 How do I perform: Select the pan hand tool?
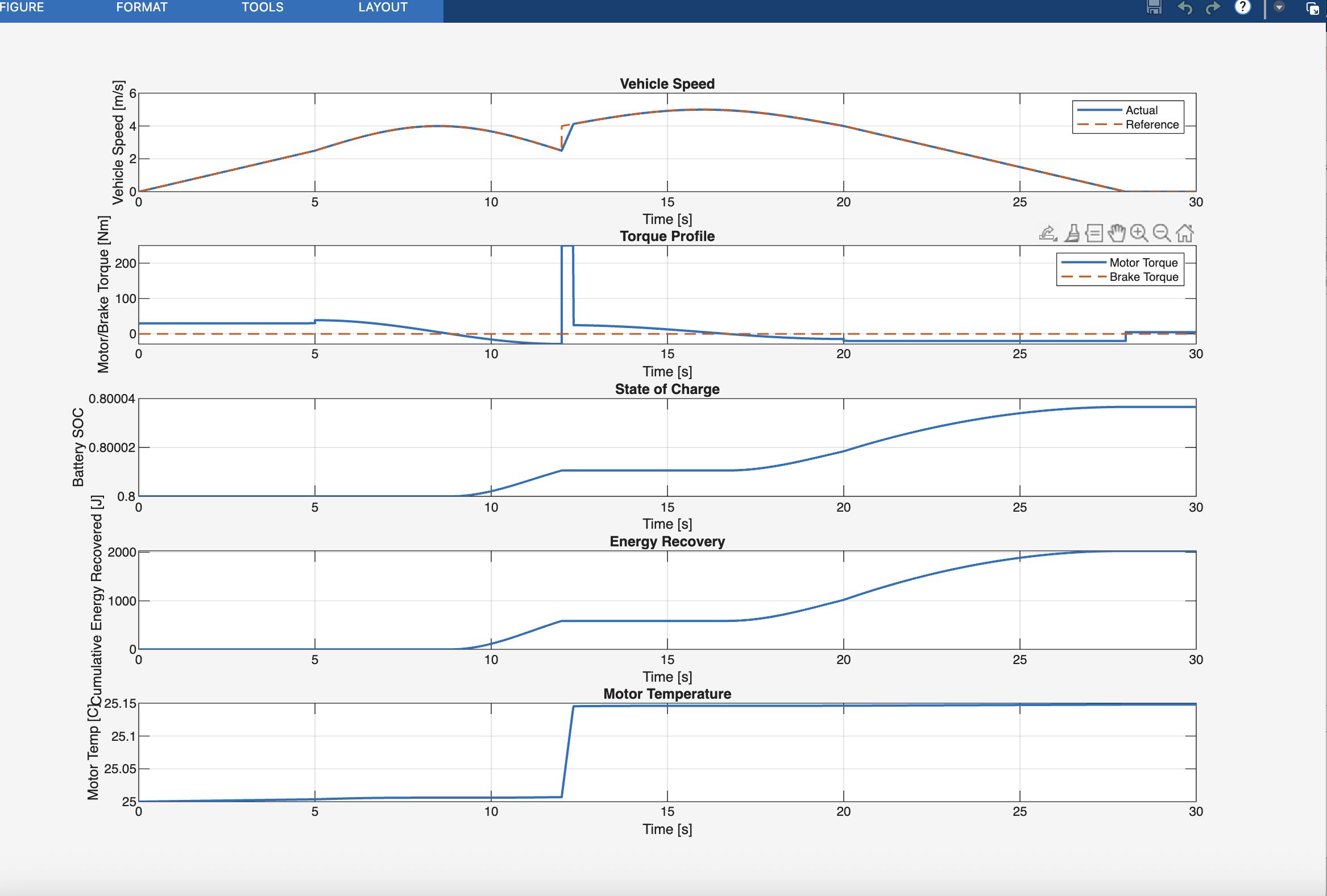pyautogui.click(x=1116, y=233)
